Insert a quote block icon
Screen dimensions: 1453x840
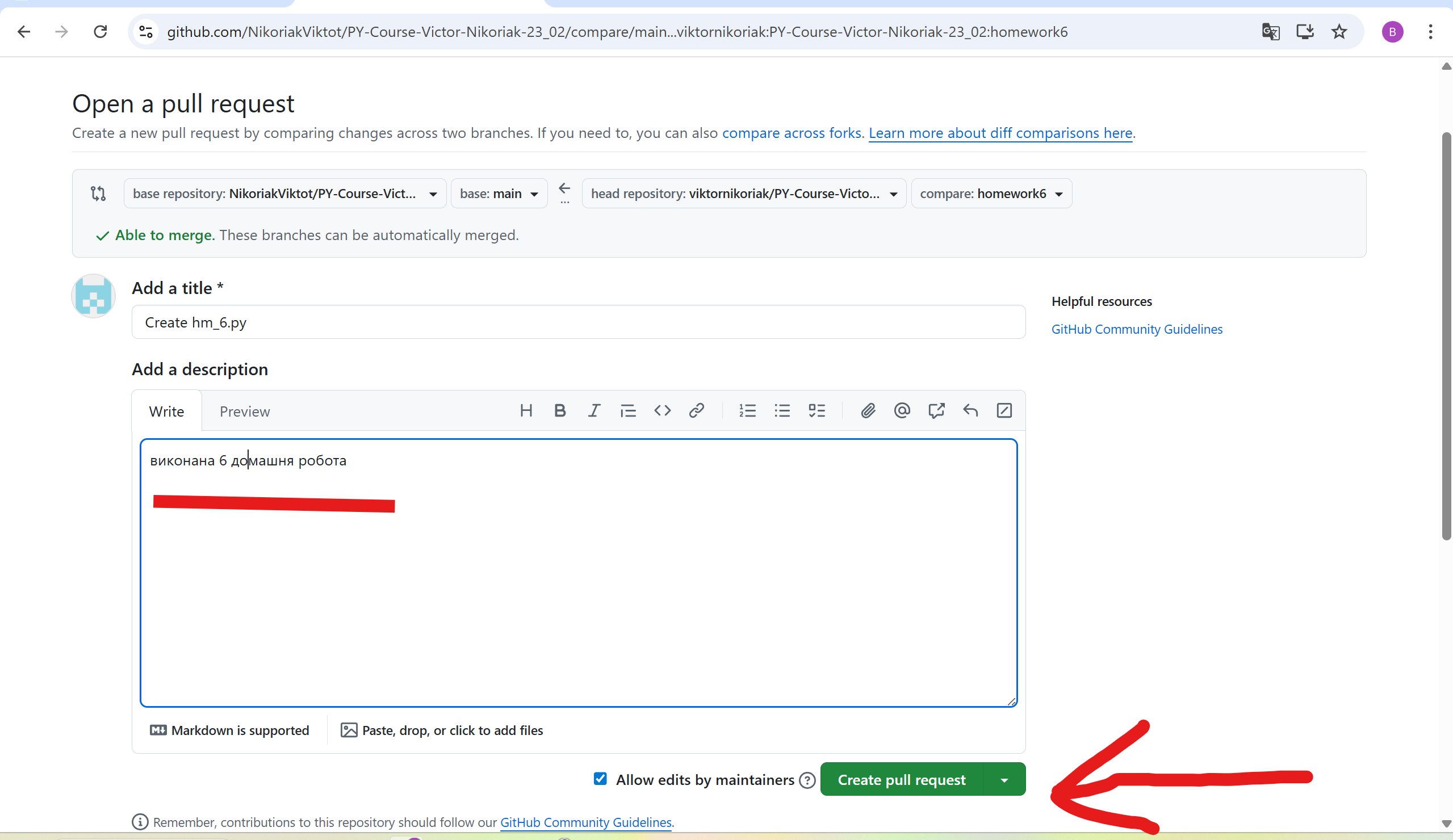click(x=628, y=410)
